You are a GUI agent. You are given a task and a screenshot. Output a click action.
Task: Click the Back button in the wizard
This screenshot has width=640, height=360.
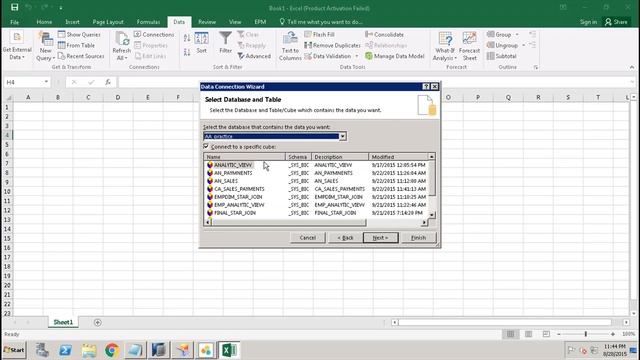coord(345,238)
